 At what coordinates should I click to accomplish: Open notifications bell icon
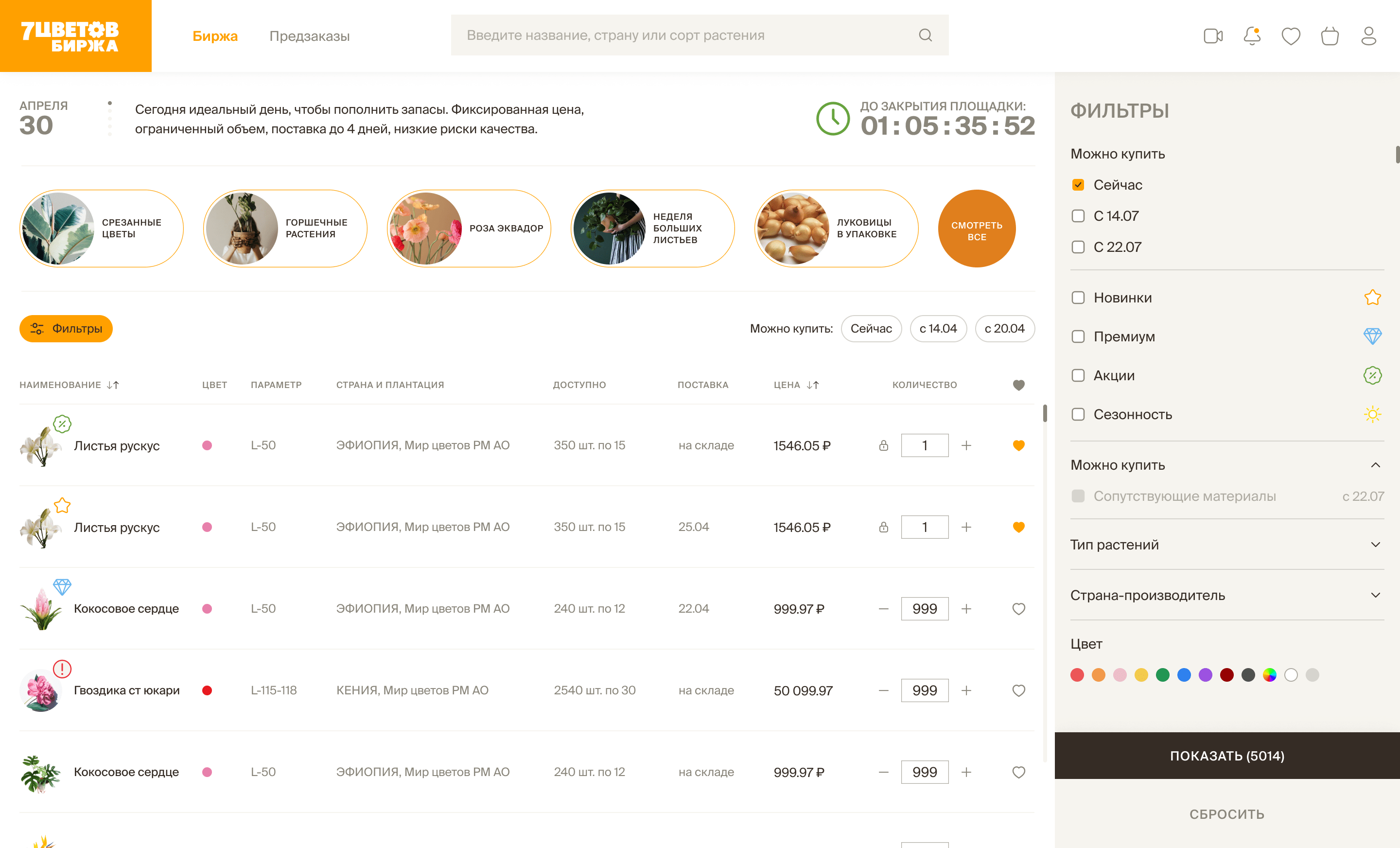click(x=1252, y=36)
